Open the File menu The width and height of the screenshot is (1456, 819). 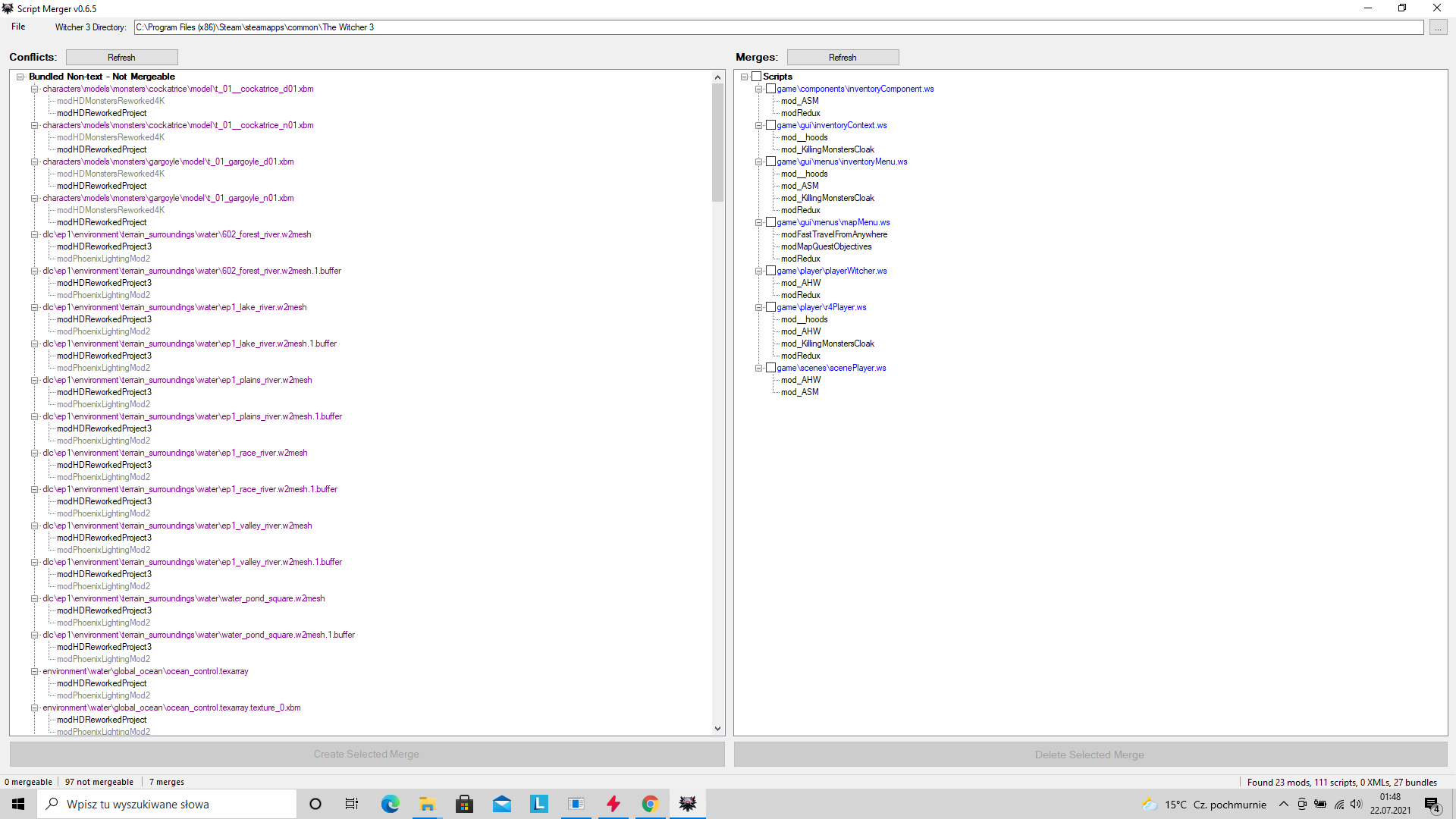click(x=18, y=27)
